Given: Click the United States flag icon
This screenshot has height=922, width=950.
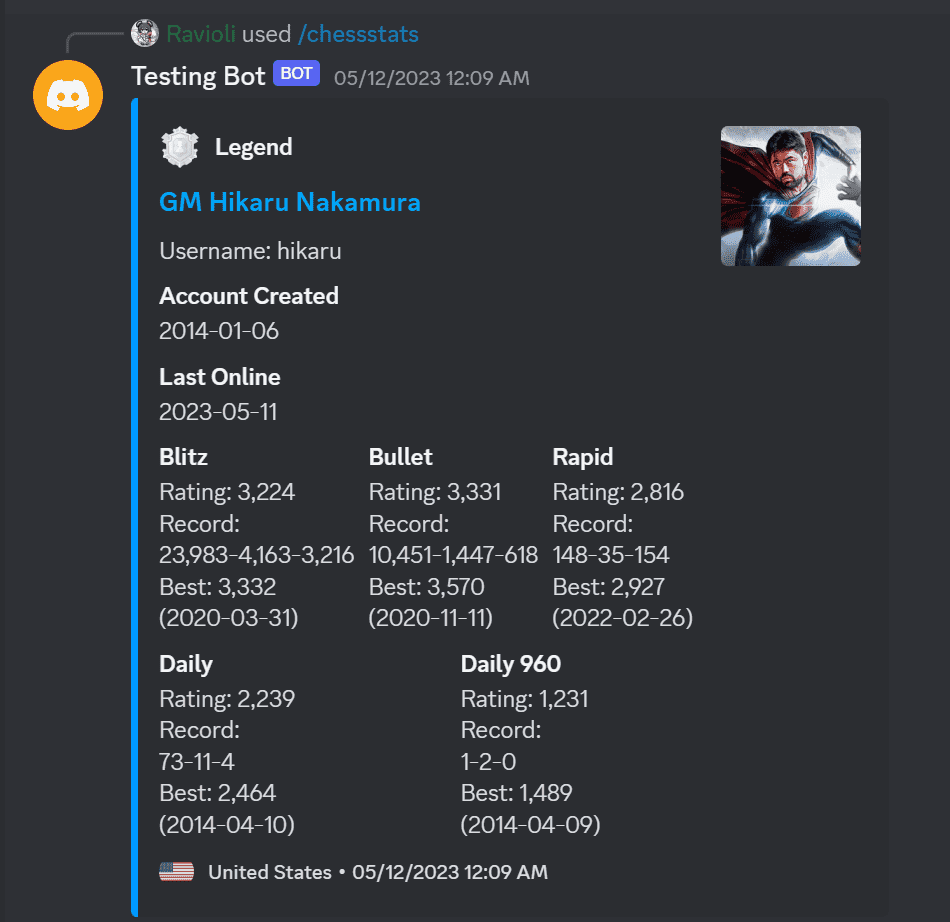Looking at the screenshot, I should tap(176, 872).
